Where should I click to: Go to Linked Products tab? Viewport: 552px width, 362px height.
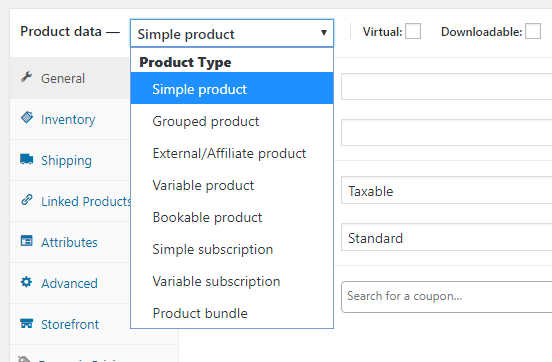pyautogui.click(x=70, y=201)
